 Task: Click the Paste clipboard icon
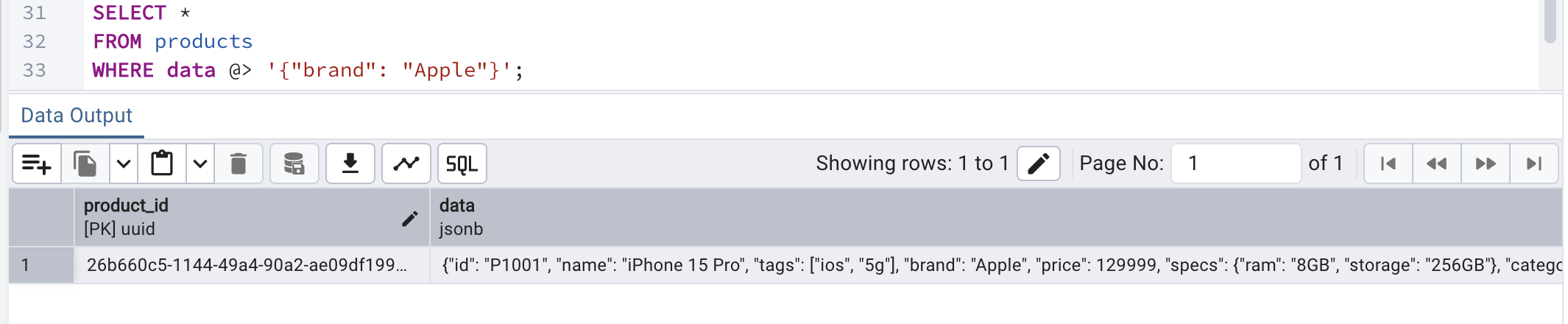click(162, 163)
